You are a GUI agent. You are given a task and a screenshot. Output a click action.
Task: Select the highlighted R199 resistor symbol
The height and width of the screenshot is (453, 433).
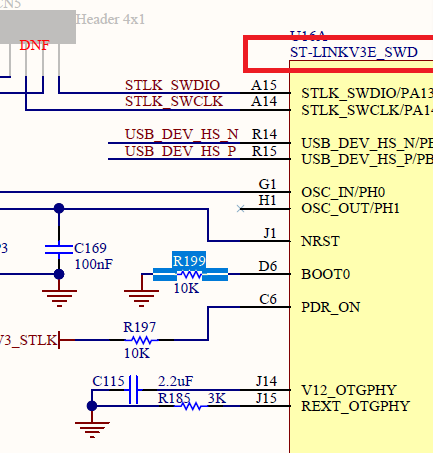[x=190, y=274]
